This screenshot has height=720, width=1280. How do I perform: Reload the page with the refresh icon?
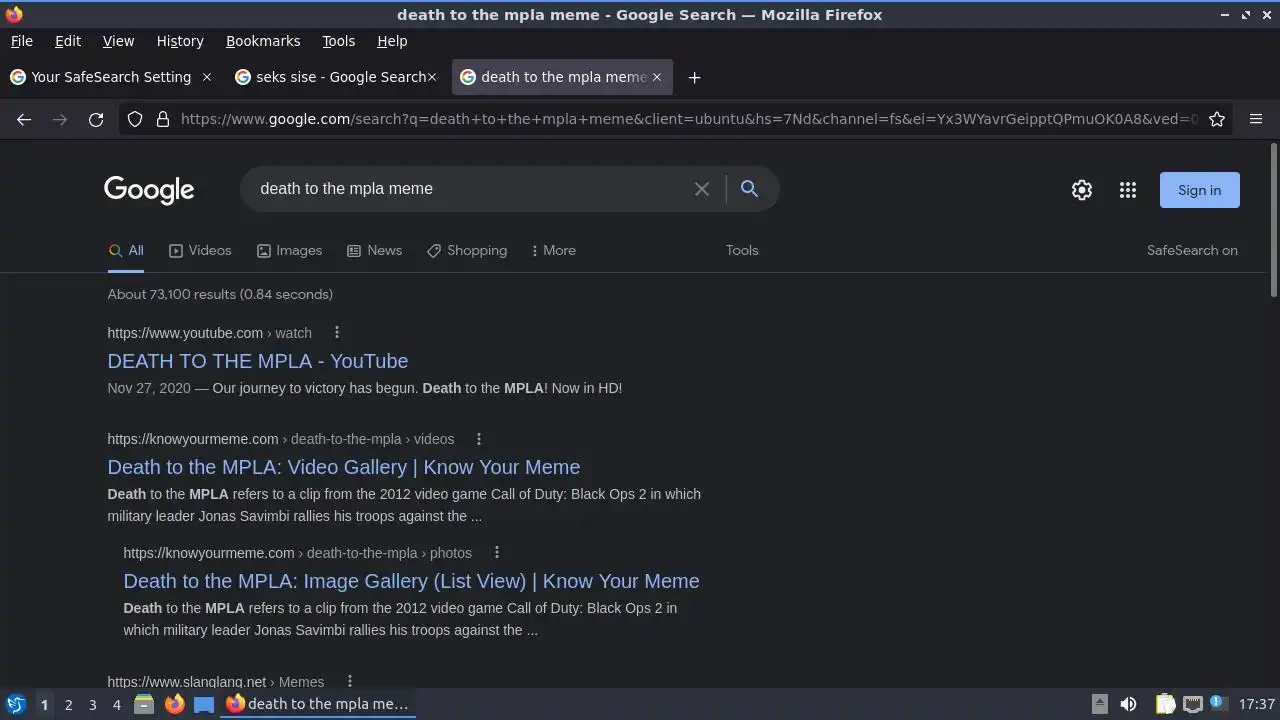pos(96,119)
